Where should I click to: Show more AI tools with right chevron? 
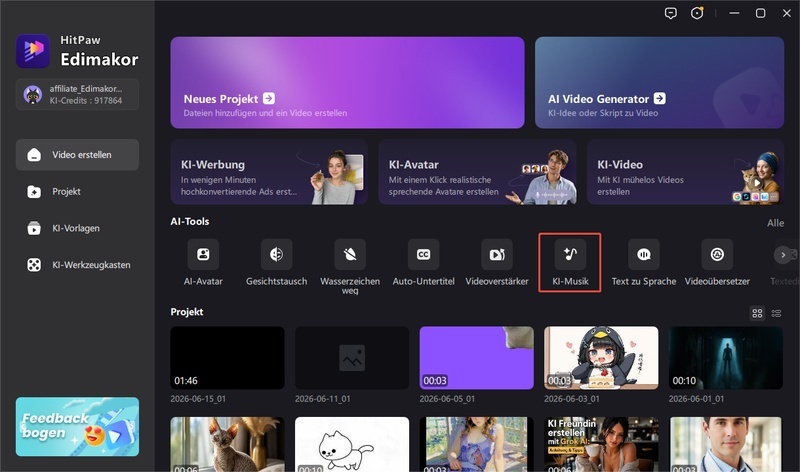(x=783, y=255)
